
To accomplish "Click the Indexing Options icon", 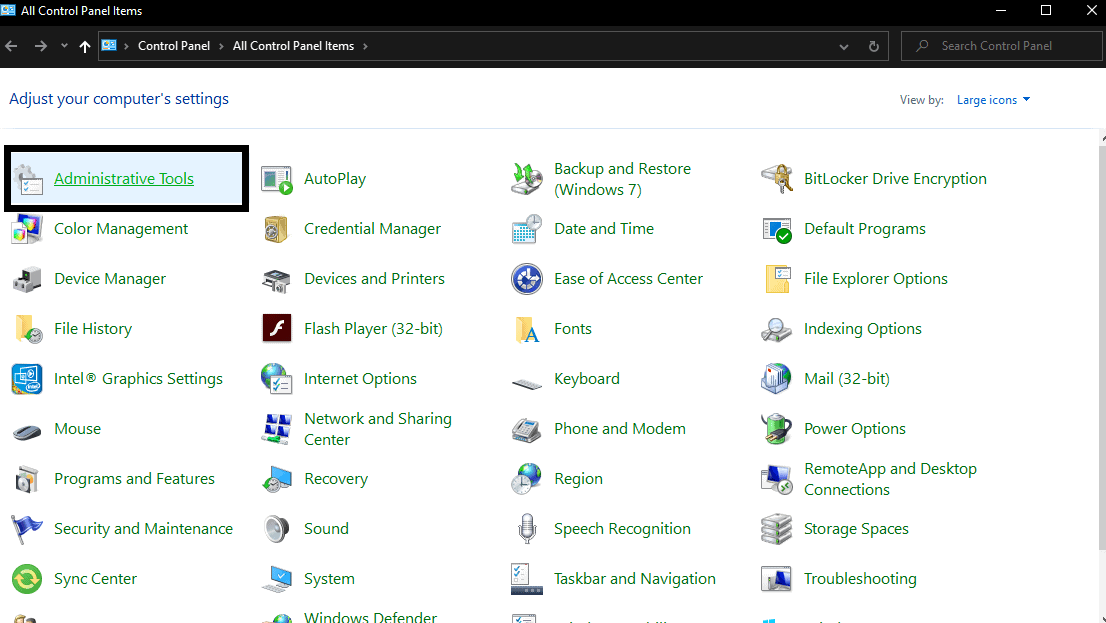I will pyautogui.click(x=777, y=329).
